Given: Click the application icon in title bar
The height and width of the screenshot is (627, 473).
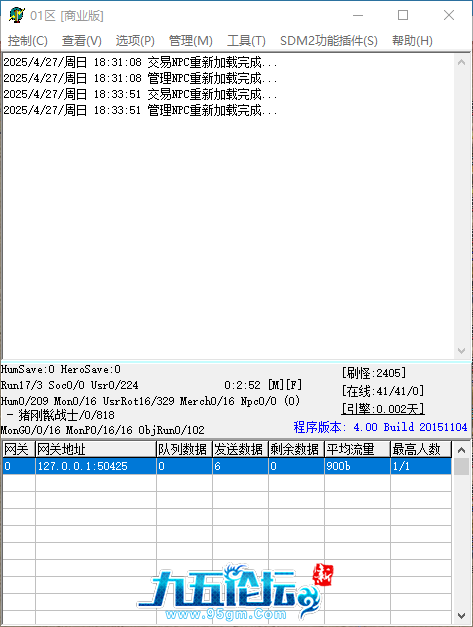Looking at the screenshot, I should pyautogui.click(x=16, y=15).
